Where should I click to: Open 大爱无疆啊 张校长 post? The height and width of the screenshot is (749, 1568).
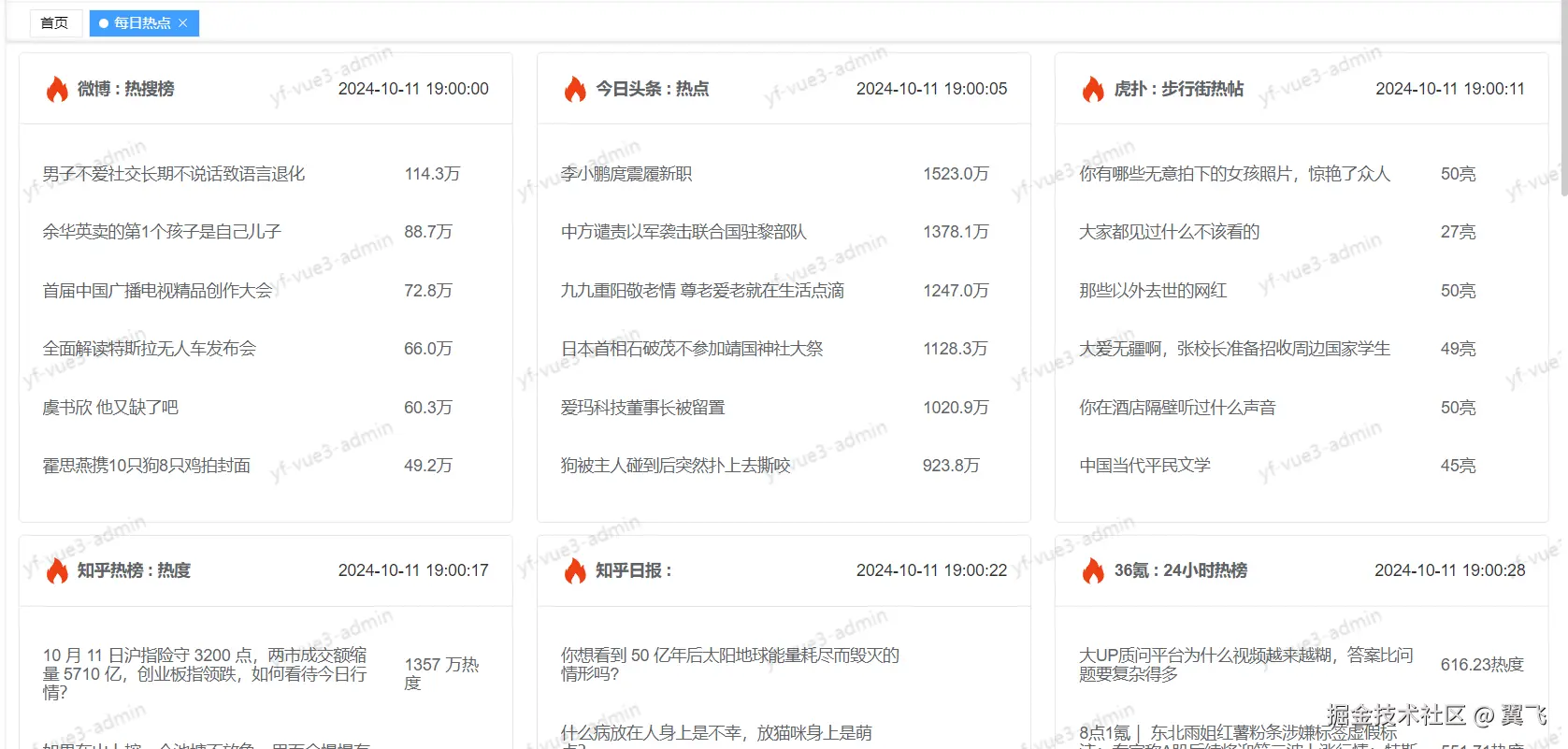coord(1235,349)
